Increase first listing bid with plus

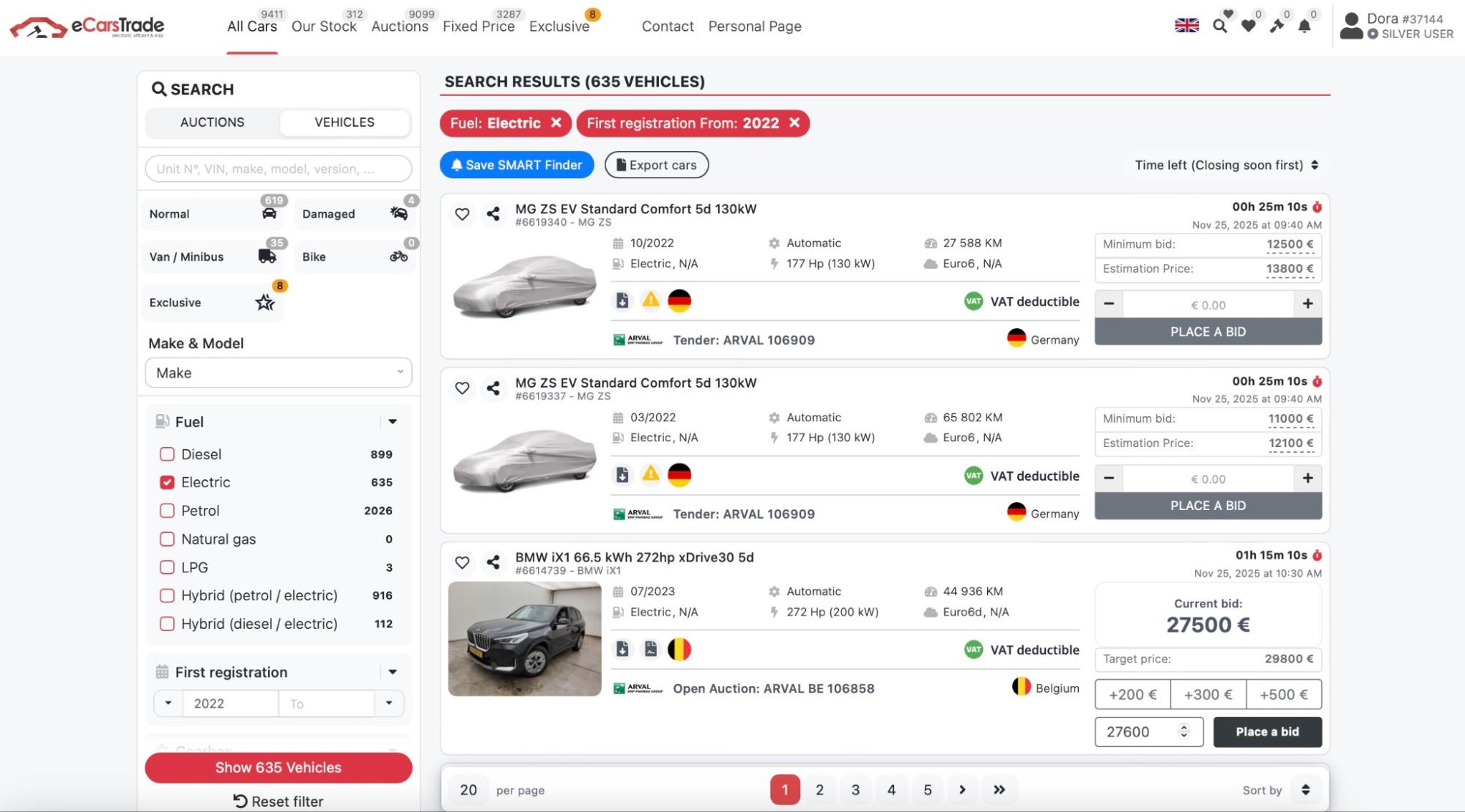tap(1307, 304)
